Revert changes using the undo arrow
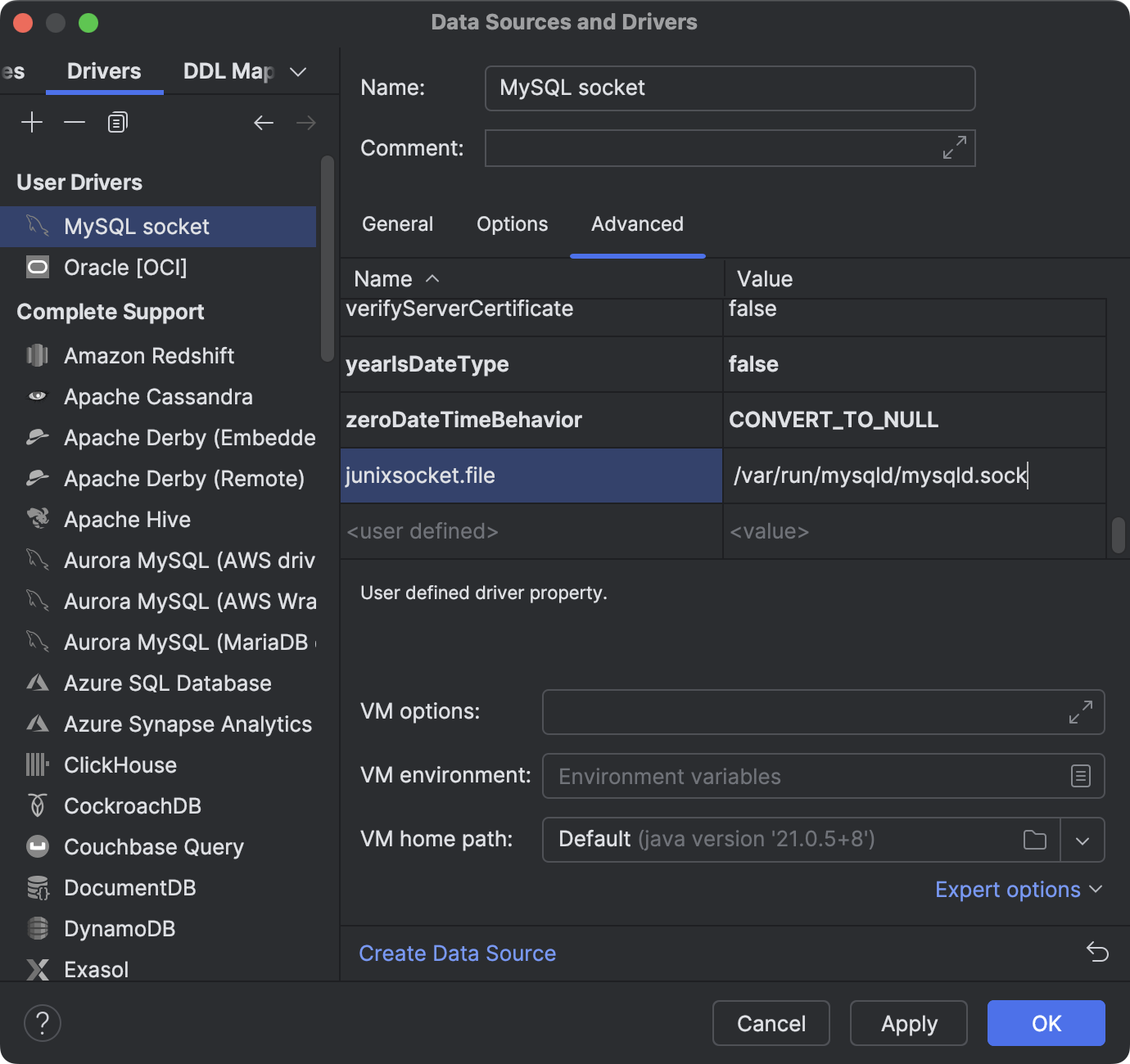This screenshot has width=1130, height=1064. 1098,952
